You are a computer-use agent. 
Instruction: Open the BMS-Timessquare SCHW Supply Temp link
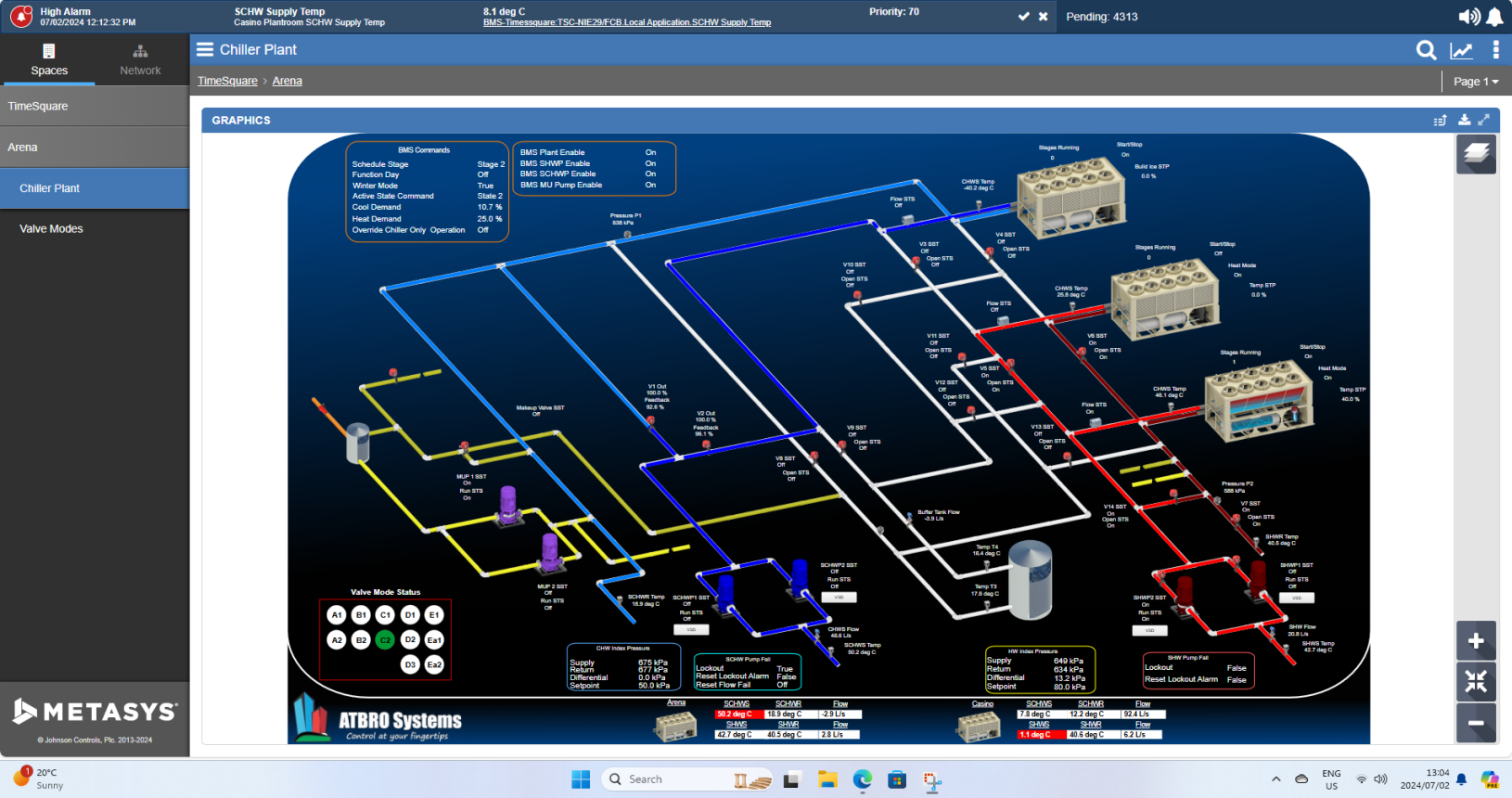627,22
